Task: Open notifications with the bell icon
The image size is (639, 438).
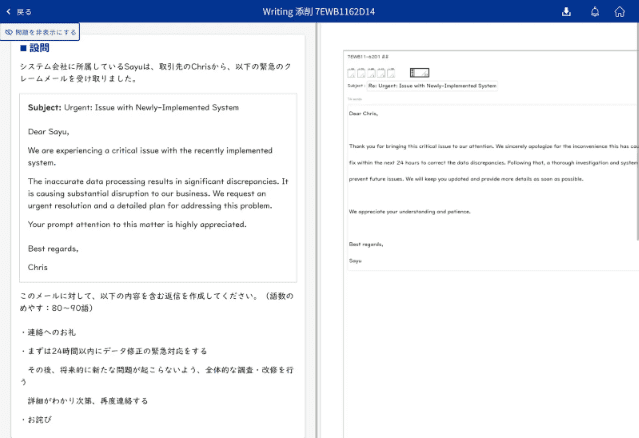Action: (x=595, y=12)
